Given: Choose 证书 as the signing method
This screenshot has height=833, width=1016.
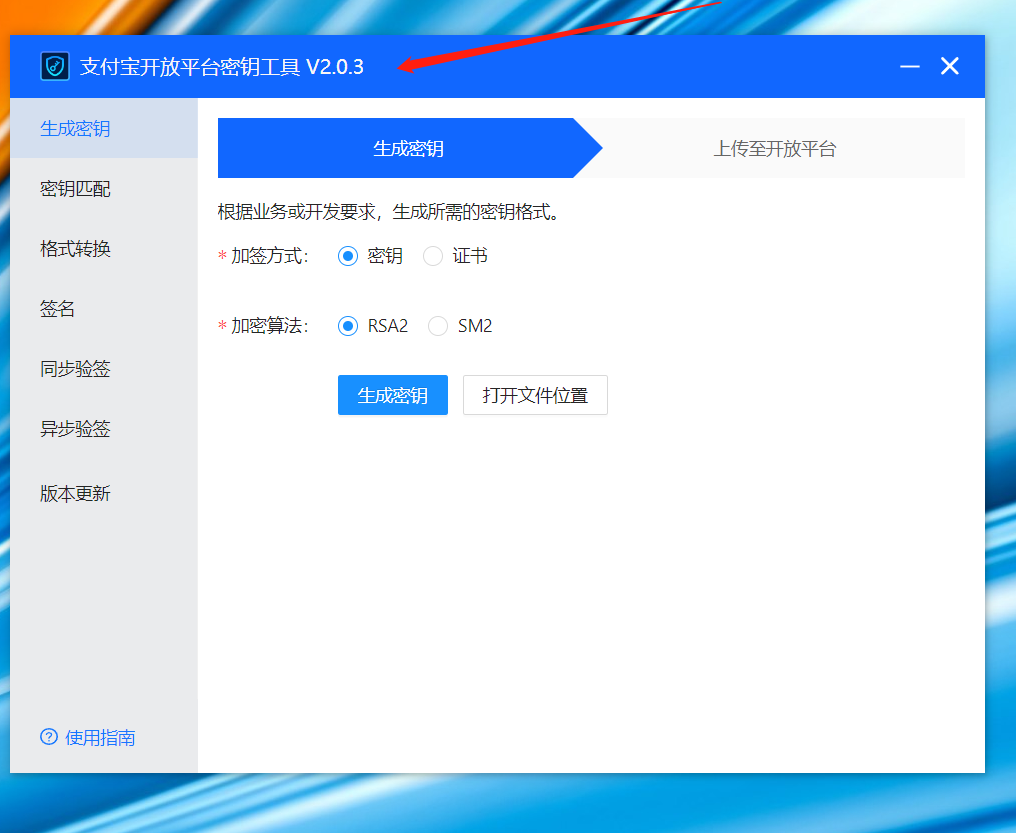Looking at the screenshot, I should pos(433,256).
